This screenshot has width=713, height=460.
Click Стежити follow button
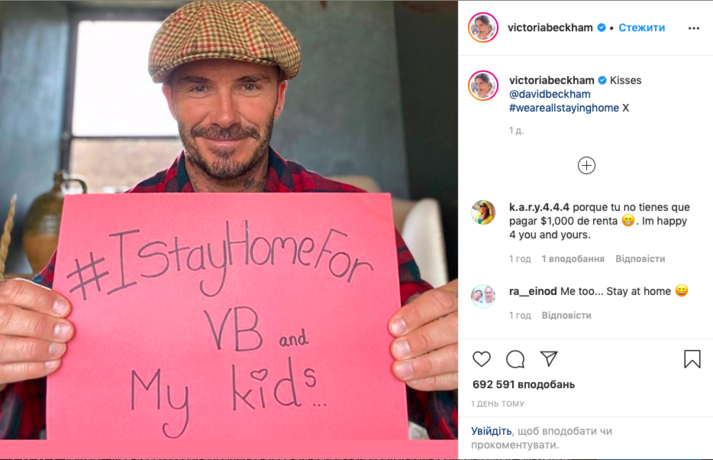[642, 28]
